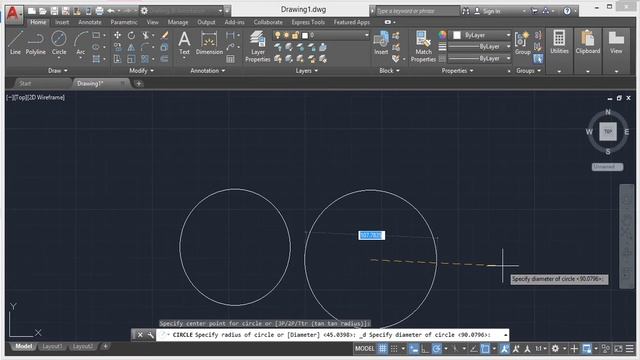Select the Line drawing tool
Viewport: 640px width, 360px height.
click(x=15, y=43)
